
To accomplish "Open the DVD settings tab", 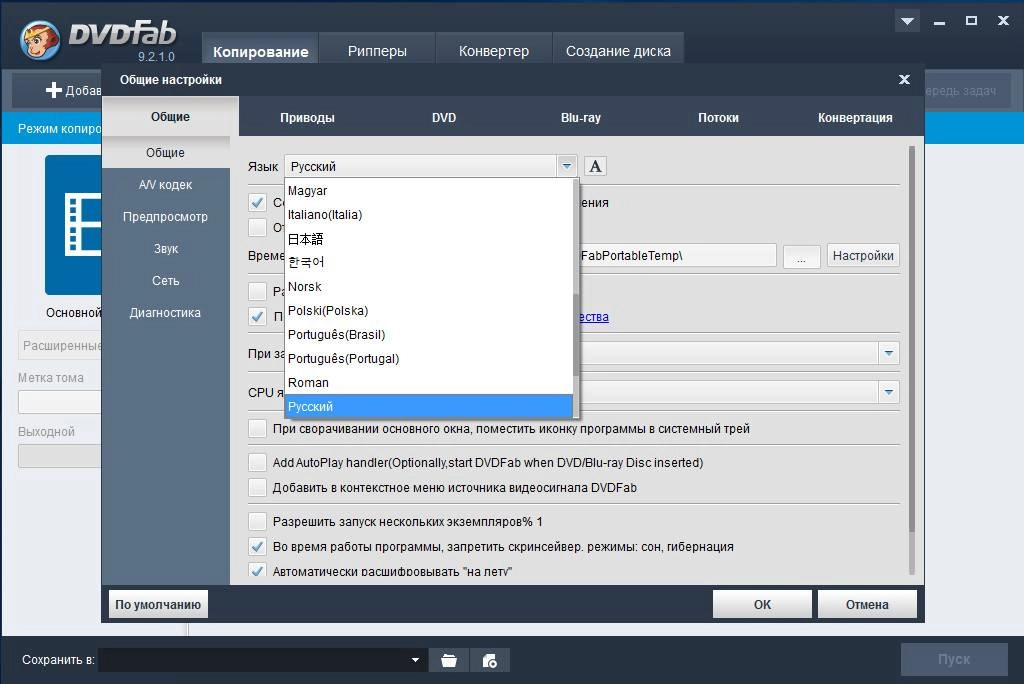I will point(443,118).
